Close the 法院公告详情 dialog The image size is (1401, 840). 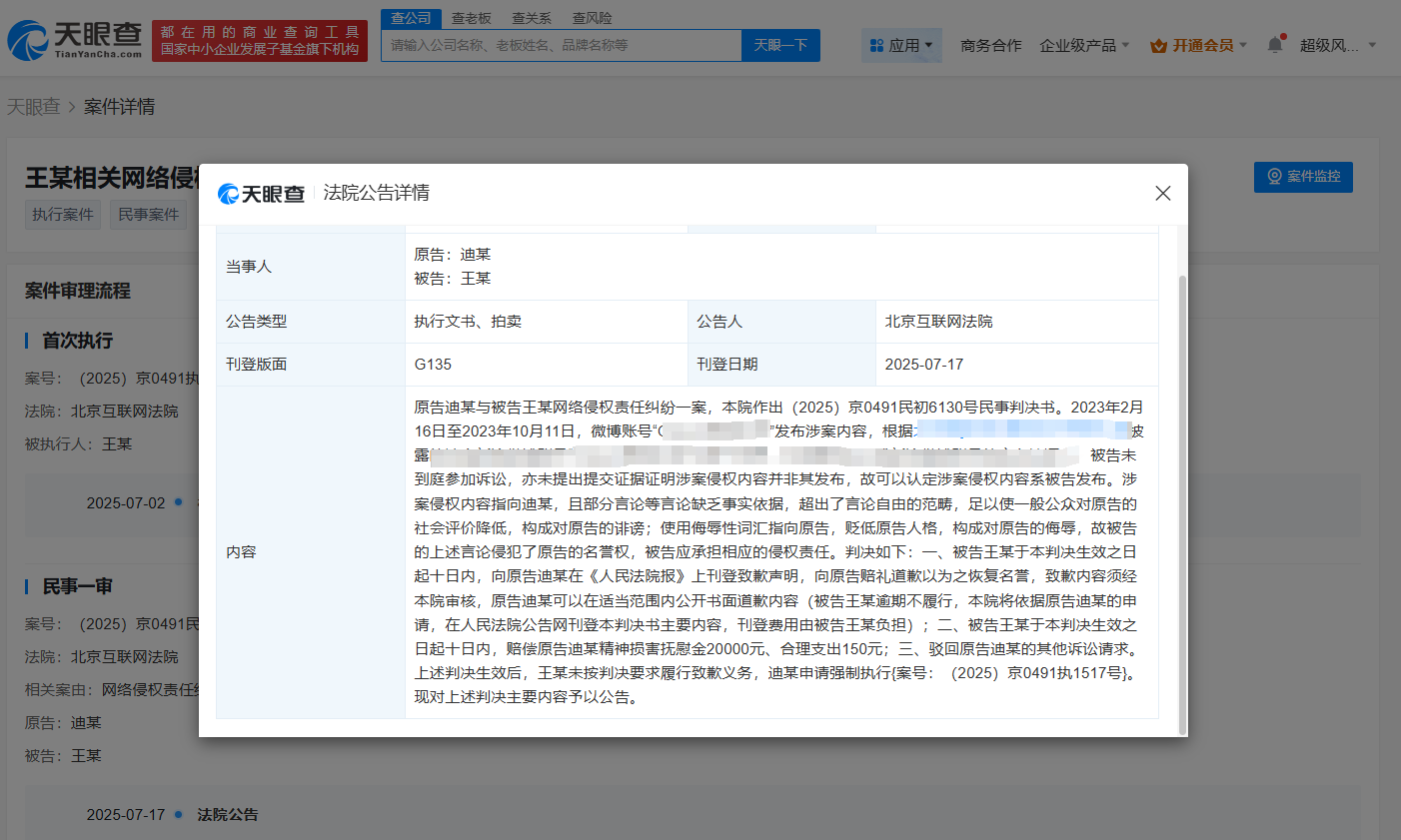tap(1162, 193)
